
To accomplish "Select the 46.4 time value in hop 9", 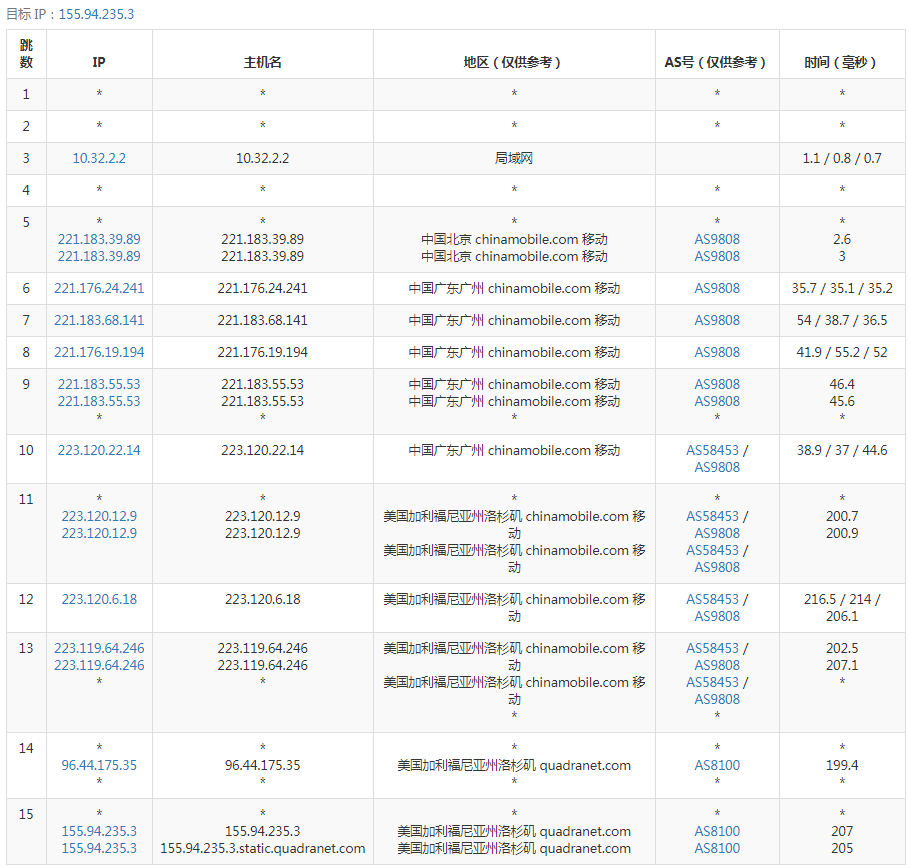I will pos(842,384).
